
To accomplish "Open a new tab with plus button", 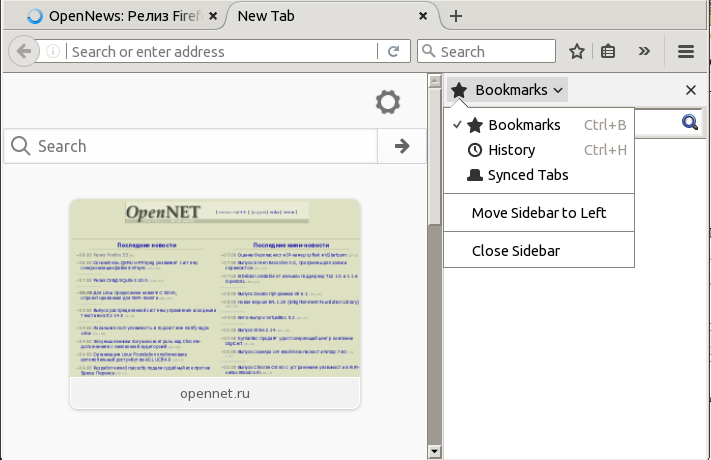I will click(456, 16).
